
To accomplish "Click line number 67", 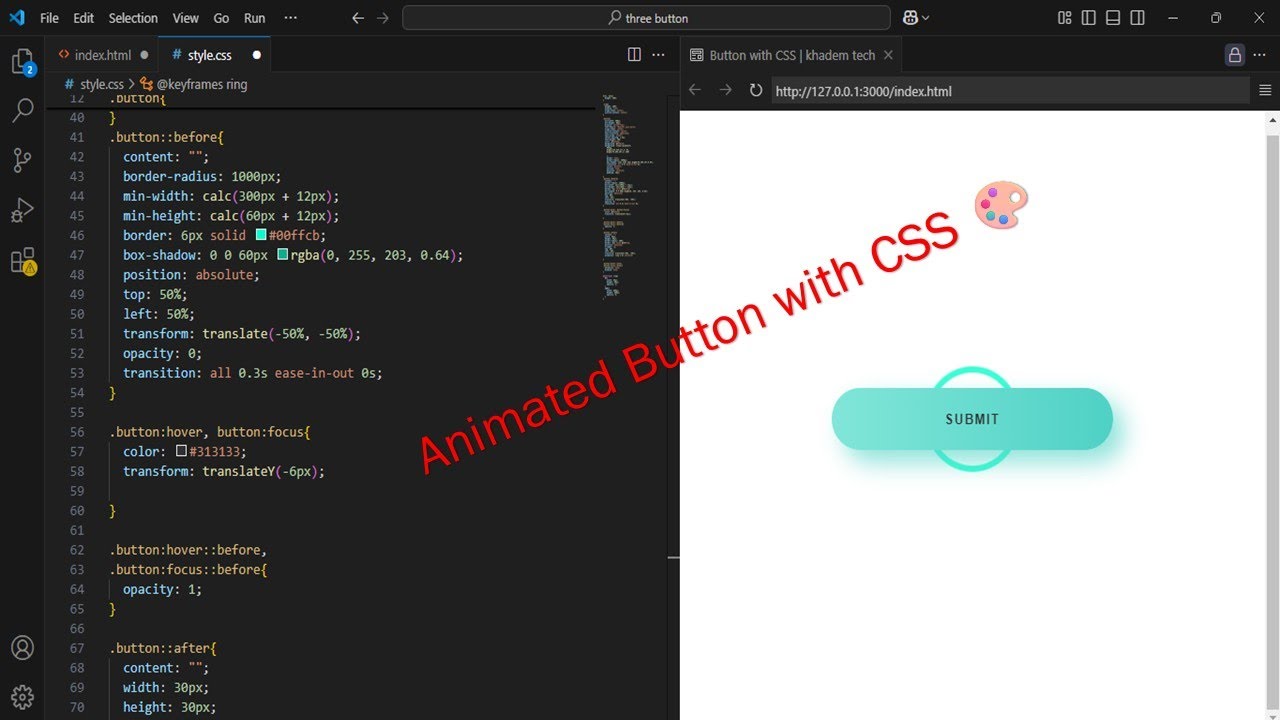I will [77, 648].
